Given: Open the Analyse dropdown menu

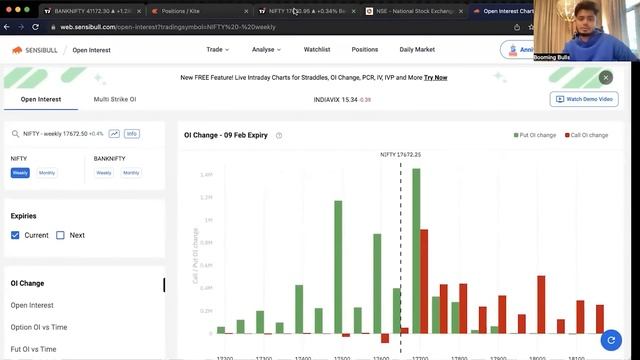Looking at the screenshot, I should click(x=266, y=49).
